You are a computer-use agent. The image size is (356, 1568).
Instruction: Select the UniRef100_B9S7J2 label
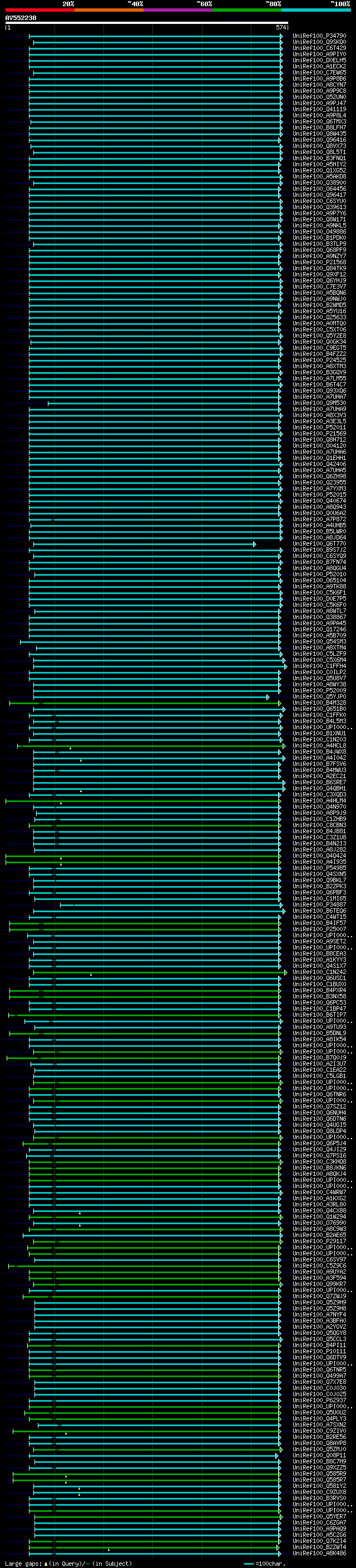[x=319, y=550]
